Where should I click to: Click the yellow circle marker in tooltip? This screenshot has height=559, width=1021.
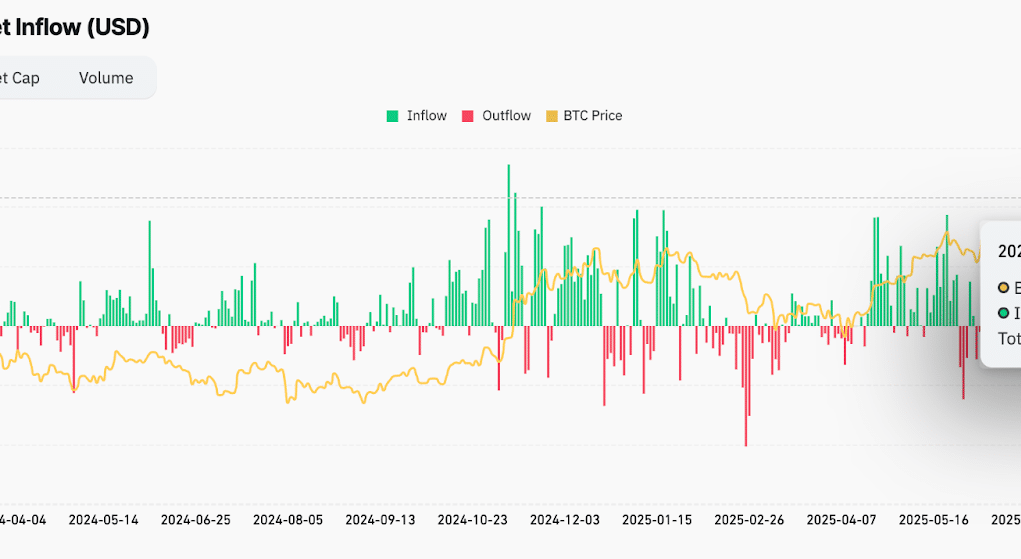pos(1004,287)
